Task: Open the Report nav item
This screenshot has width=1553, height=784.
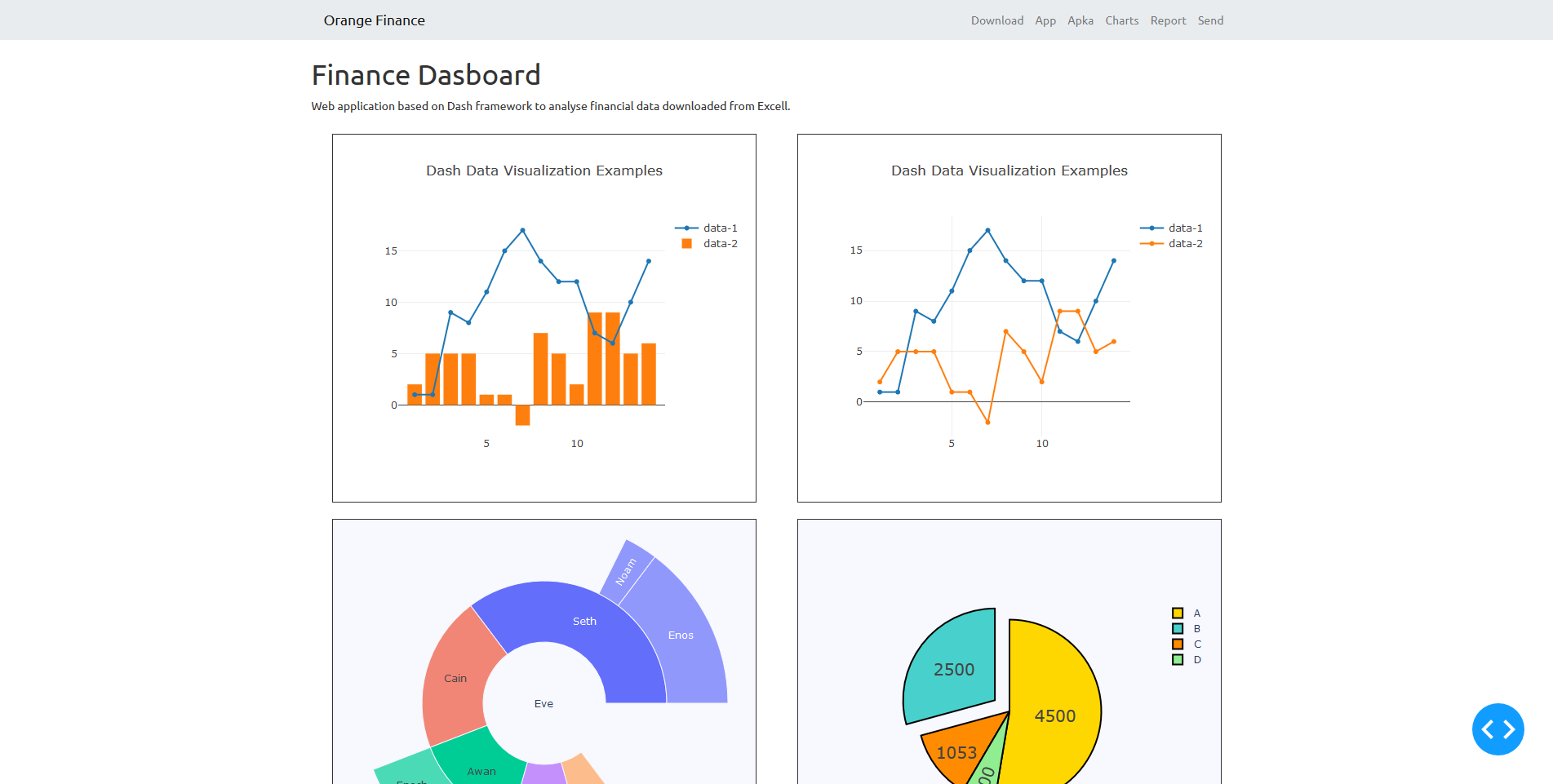Action: [x=1168, y=20]
